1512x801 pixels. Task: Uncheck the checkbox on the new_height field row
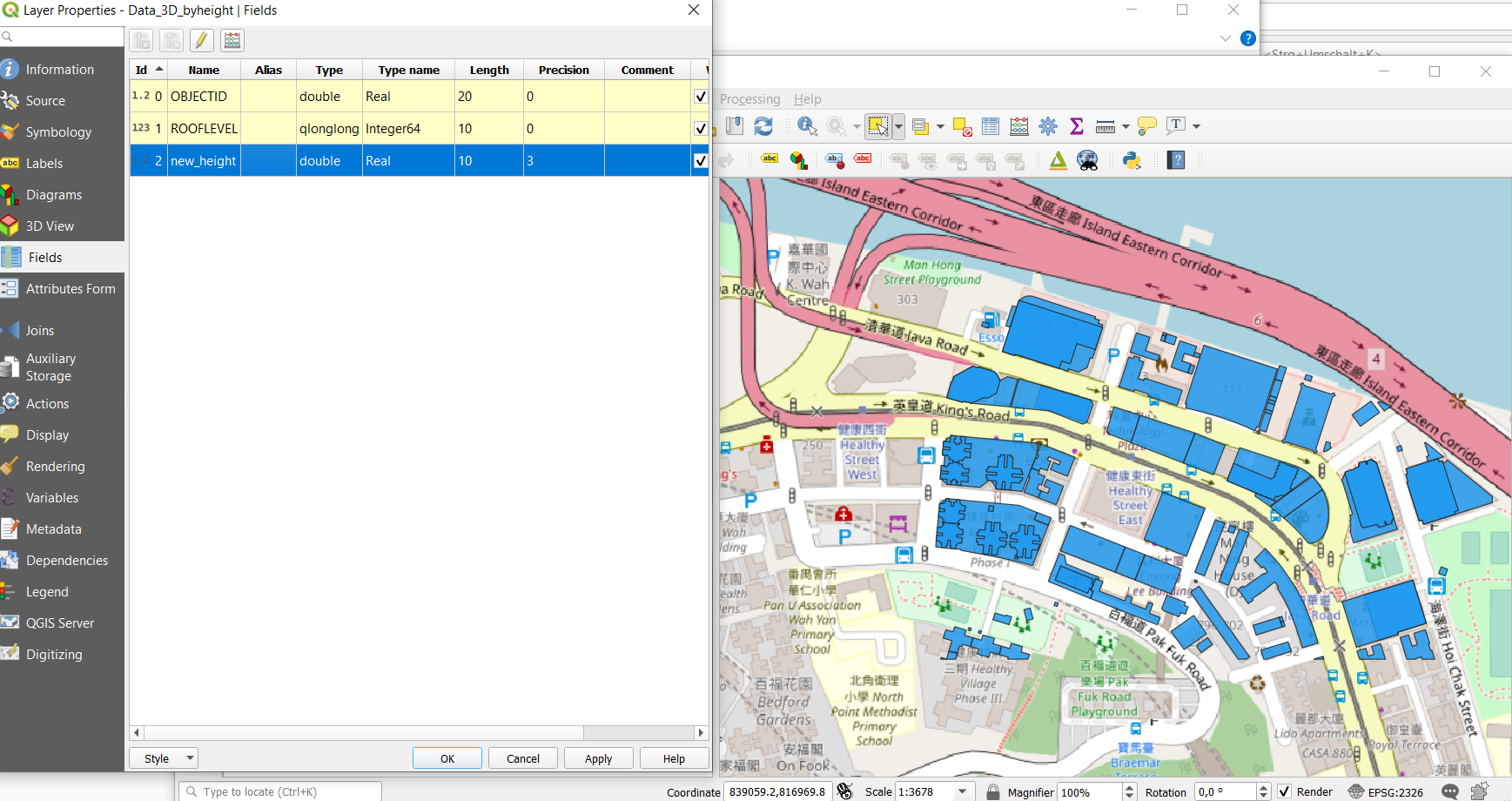click(701, 160)
